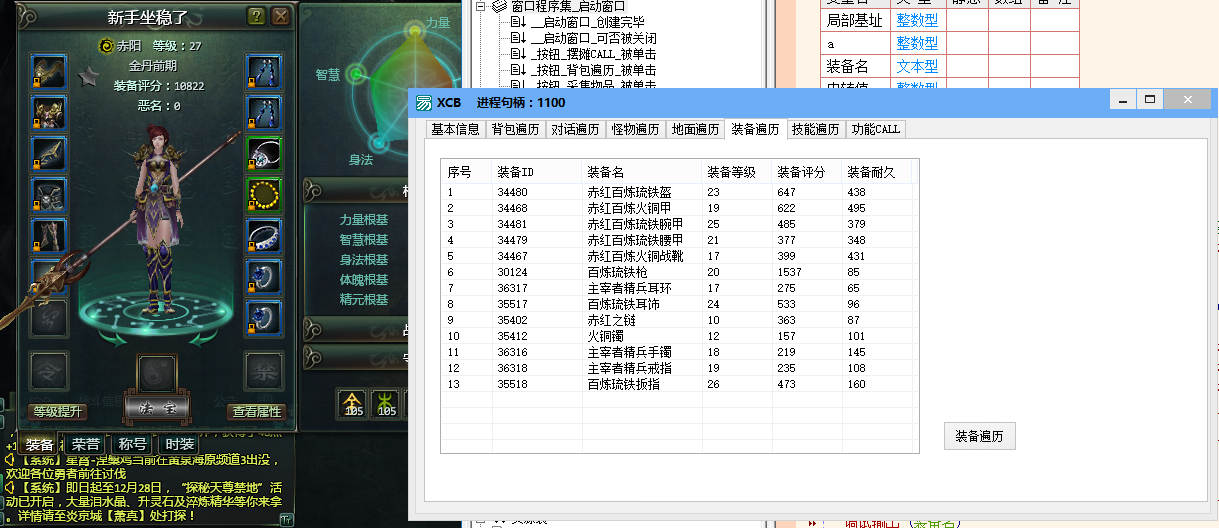The height and width of the screenshot is (528, 1219).
Task: Click the 装备耐久 column header
Action: pyautogui.click(x=877, y=172)
